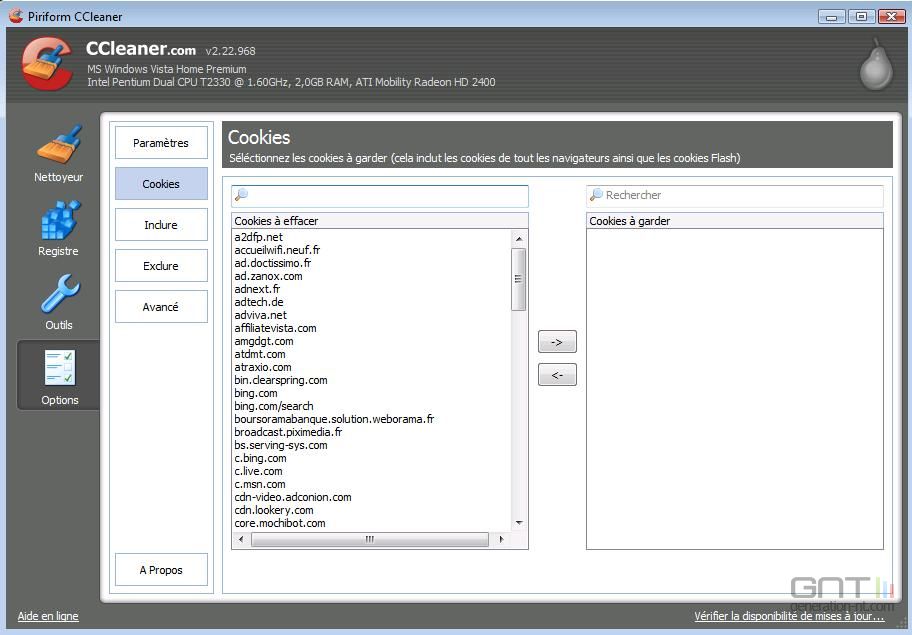Switch to the Exclure tab
This screenshot has height=635, width=912.
pyautogui.click(x=161, y=266)
